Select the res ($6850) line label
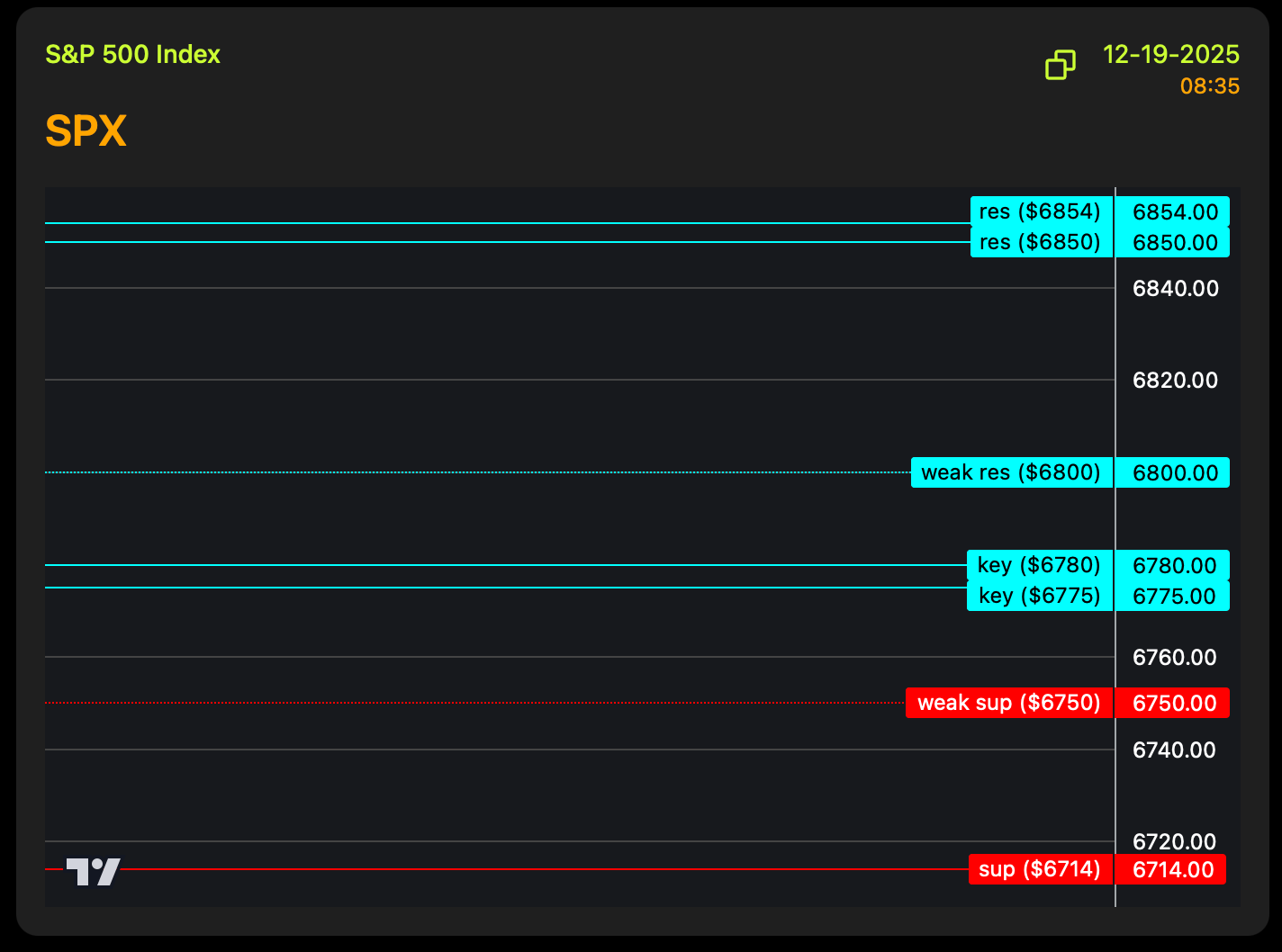The width and height of the screenshot is (1282, 952). tap(1041, 242)
